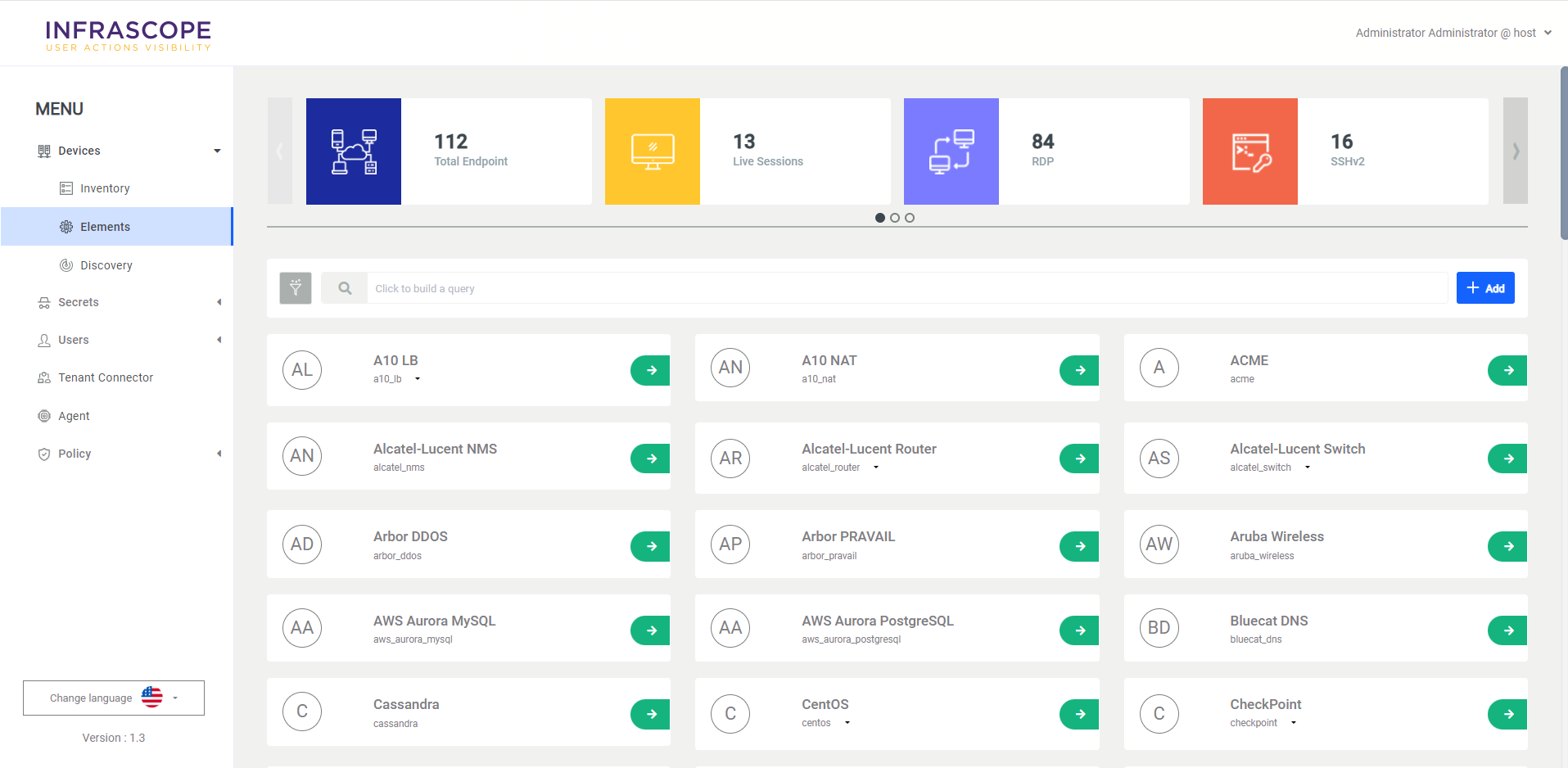The width and height of the screenshot is (1568, 768).
Task: Click the "a10_nat" subtitle text
Action: (819, 379)
